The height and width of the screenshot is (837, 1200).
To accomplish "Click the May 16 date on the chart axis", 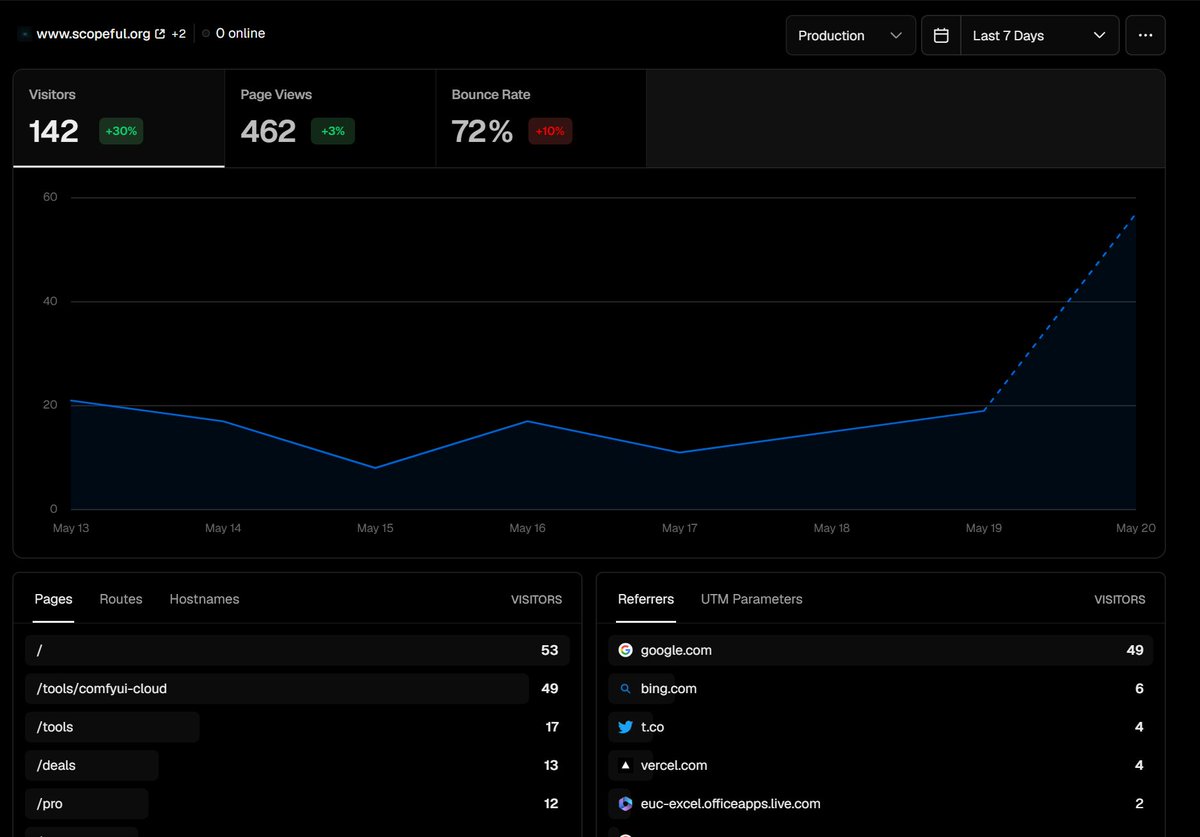I will click(527, 528).
